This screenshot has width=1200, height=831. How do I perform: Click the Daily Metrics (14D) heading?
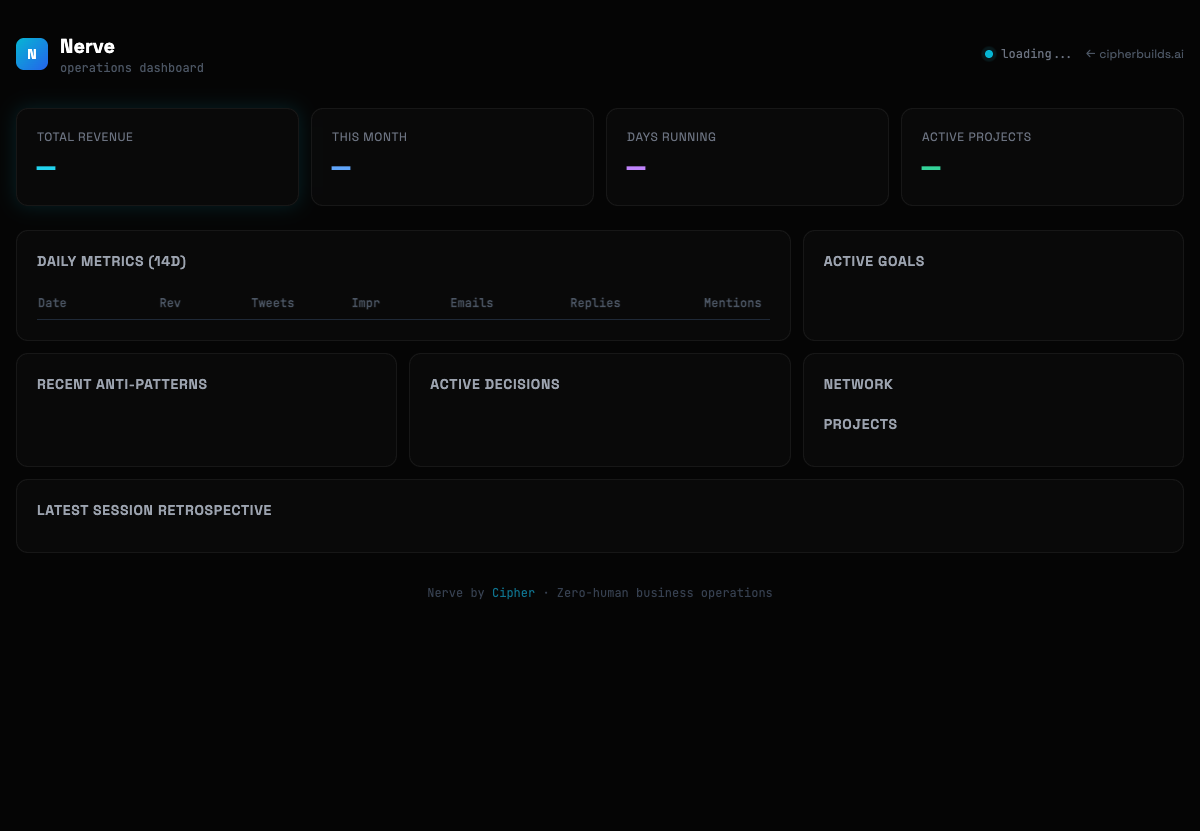pyautogui.click(x=112, y=261)
